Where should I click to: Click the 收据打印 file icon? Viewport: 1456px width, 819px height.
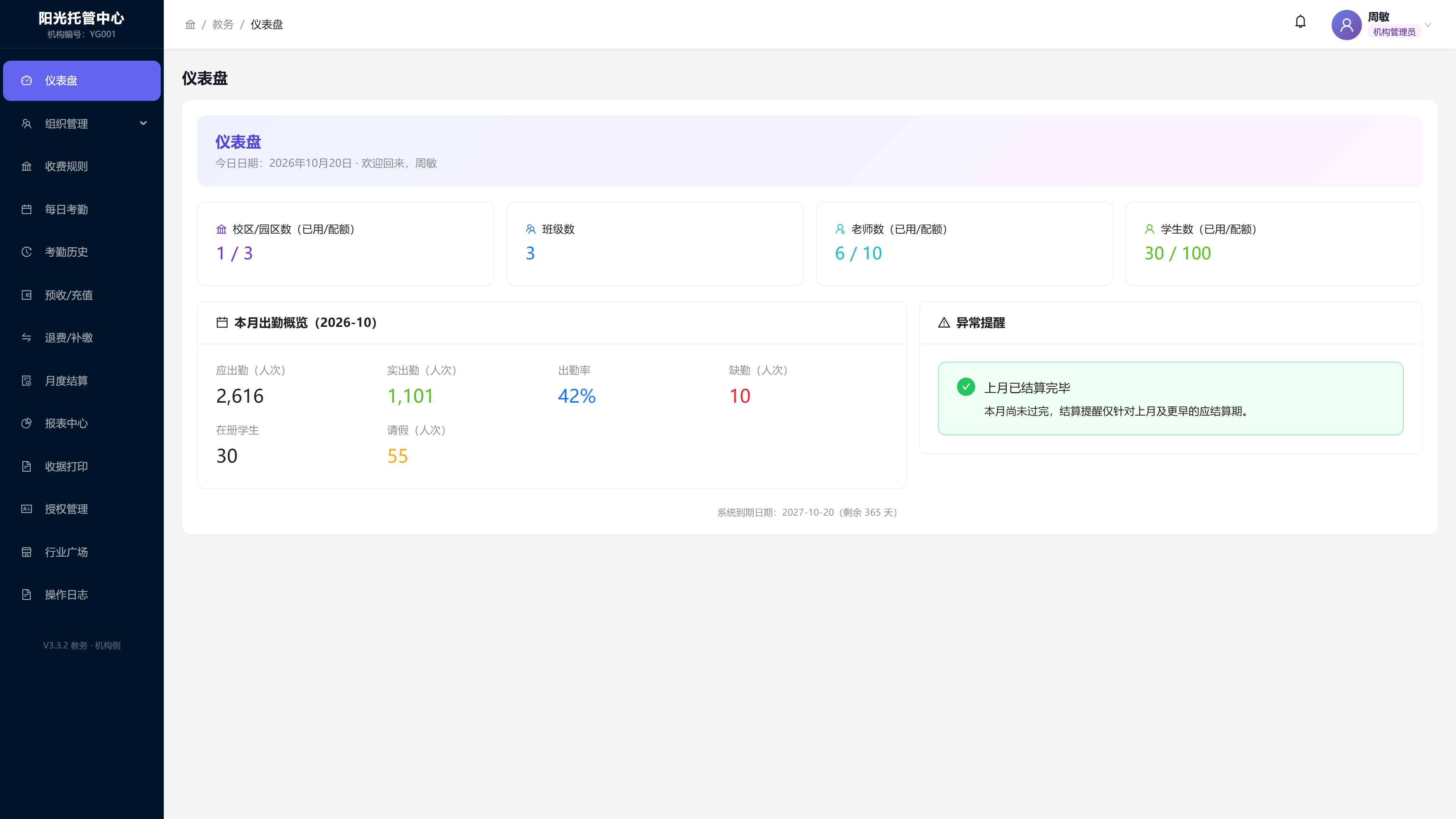27,466
